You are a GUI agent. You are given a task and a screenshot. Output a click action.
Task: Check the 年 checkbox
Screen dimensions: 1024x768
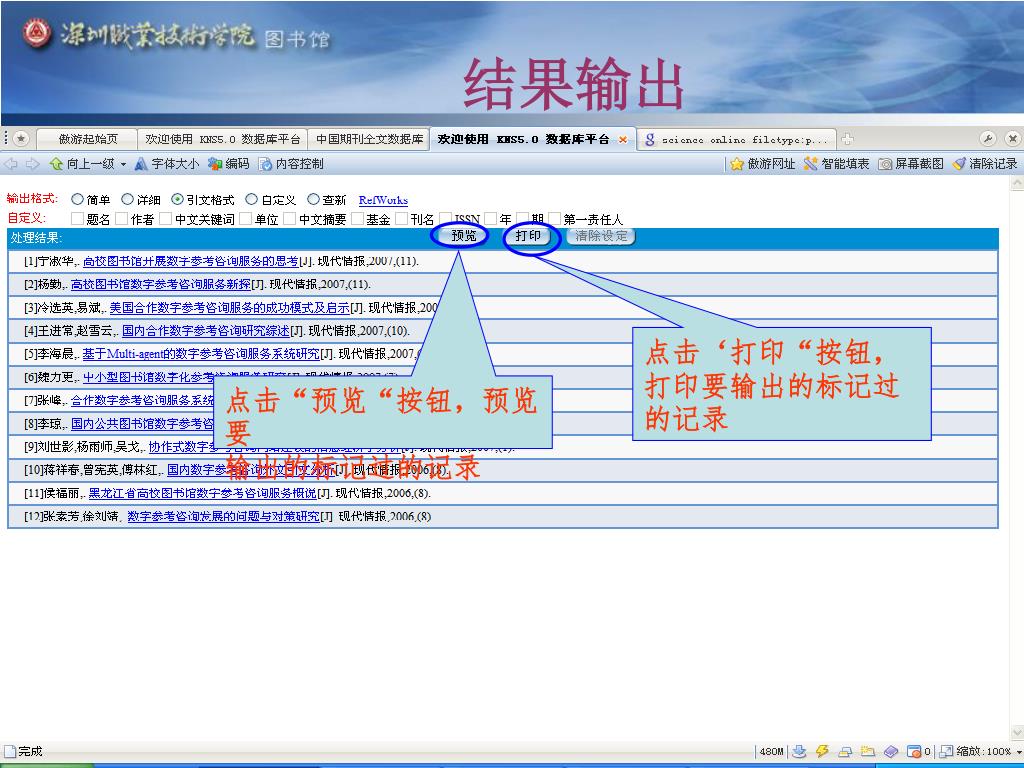(x=490, y=218)
